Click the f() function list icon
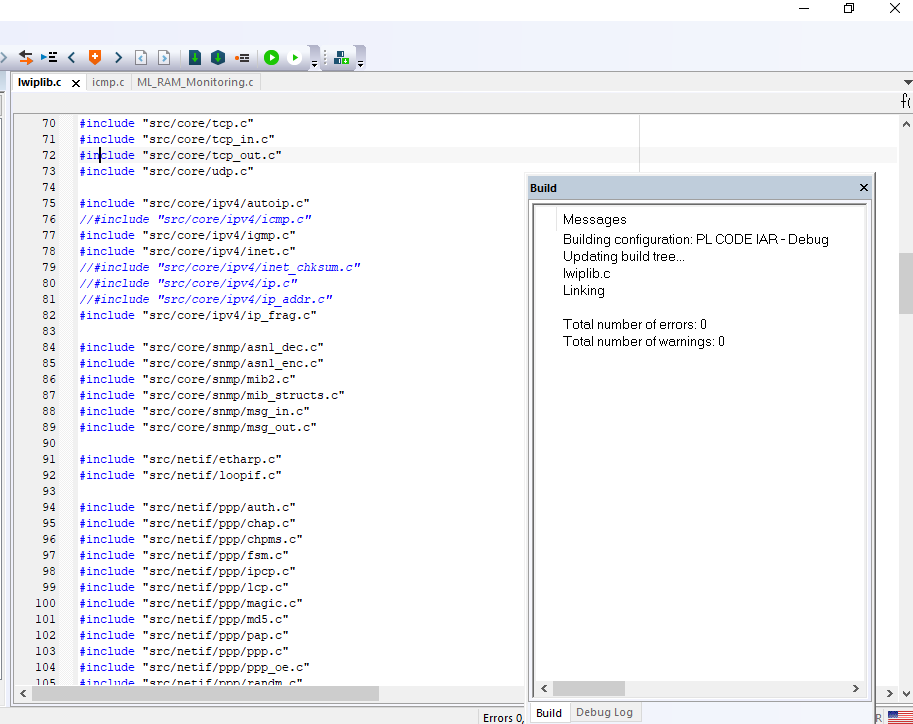 tap(906, 101)
